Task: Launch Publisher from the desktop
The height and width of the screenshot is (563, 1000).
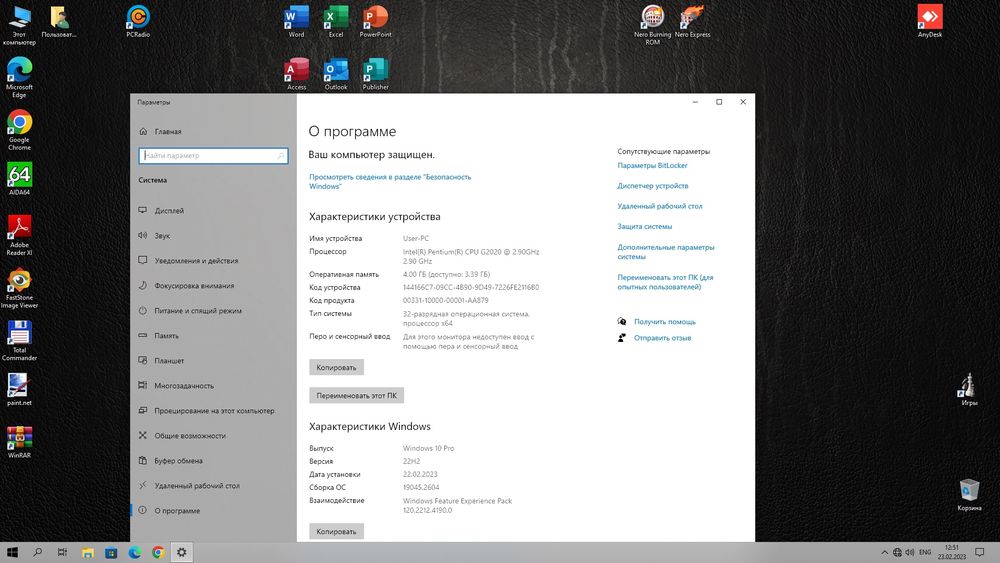Action: 375,74
